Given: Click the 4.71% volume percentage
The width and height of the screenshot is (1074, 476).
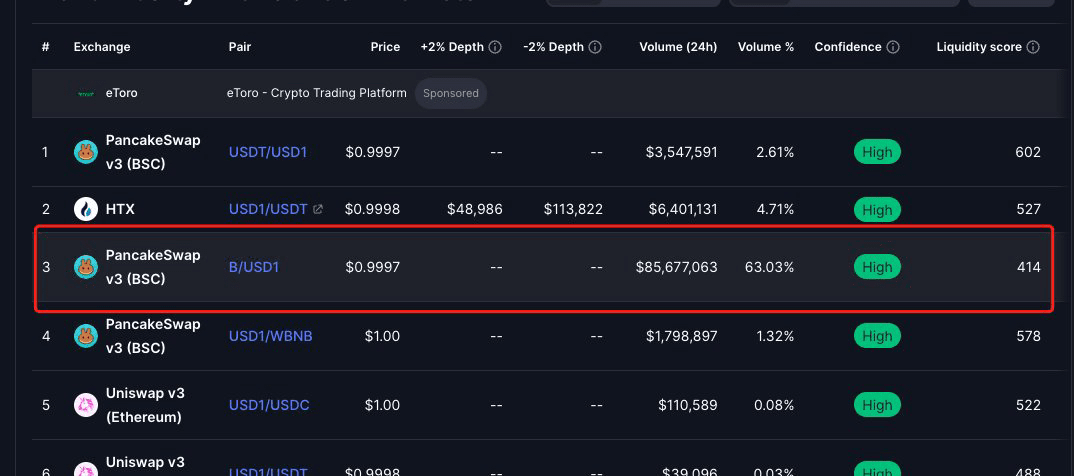Looking at the screenshot, I should 775,209.
